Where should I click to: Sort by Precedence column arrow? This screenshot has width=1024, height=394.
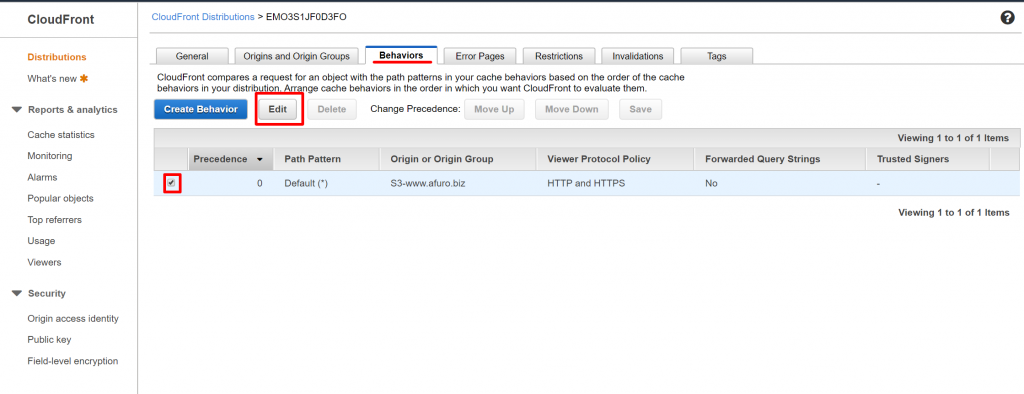click(259, 159)
